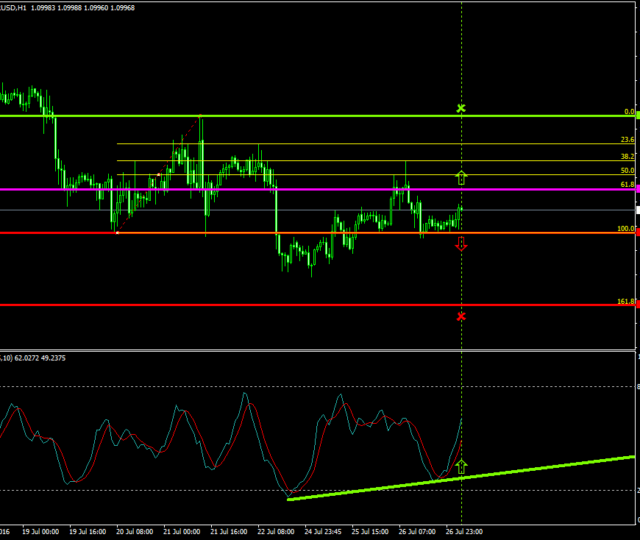Select the Fibonacci 50.0 level label

click(x=627, y=171)
